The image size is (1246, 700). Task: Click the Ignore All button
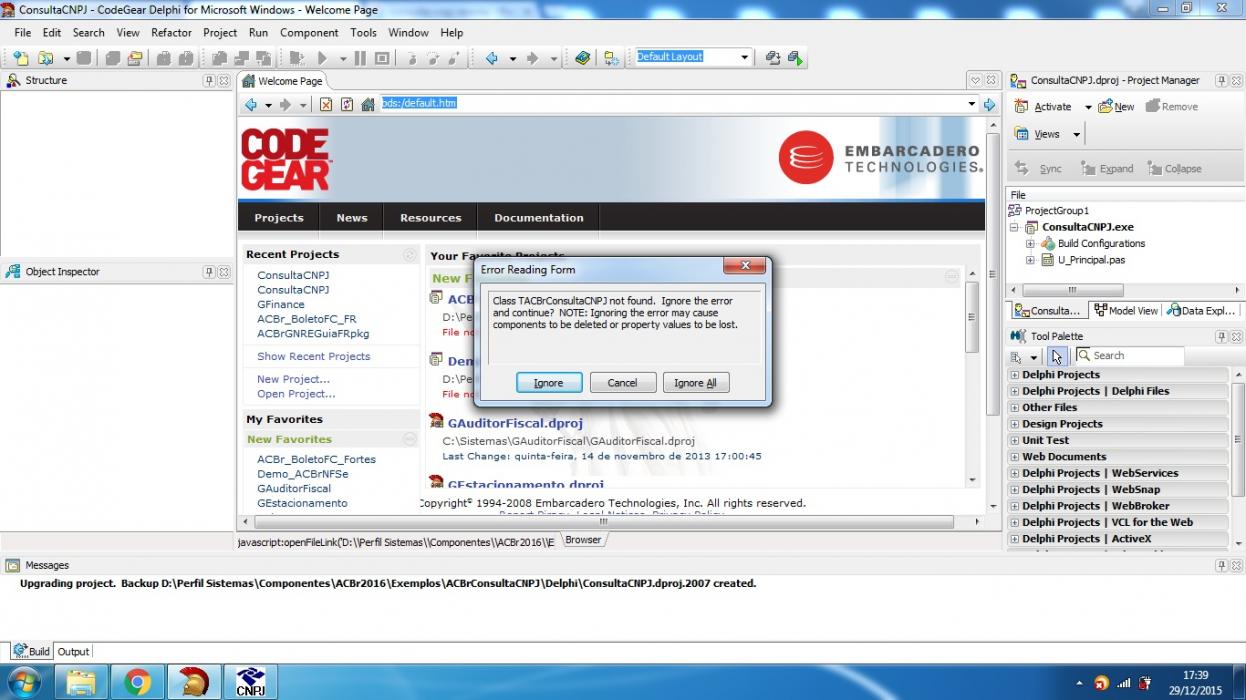(x=696, y=383)
